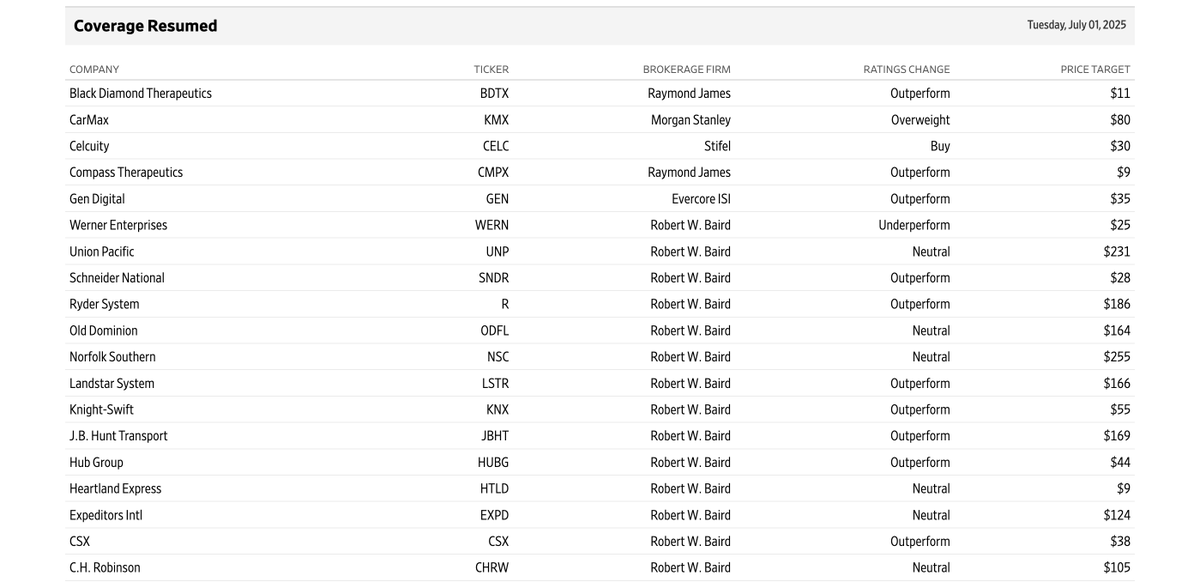Viewport: 1200px width, 588px height.
Task: Select Werner Enterprises company name
Action: coord(118,225)
